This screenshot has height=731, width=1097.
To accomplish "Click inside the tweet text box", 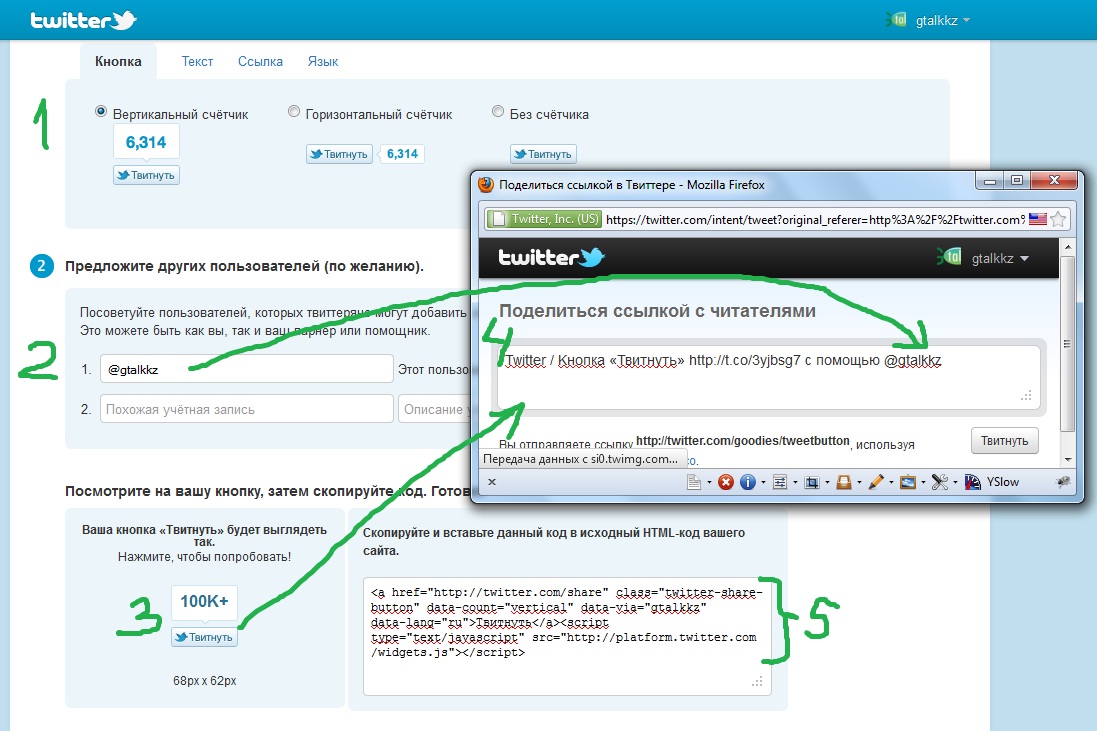I will pos(768,377).
